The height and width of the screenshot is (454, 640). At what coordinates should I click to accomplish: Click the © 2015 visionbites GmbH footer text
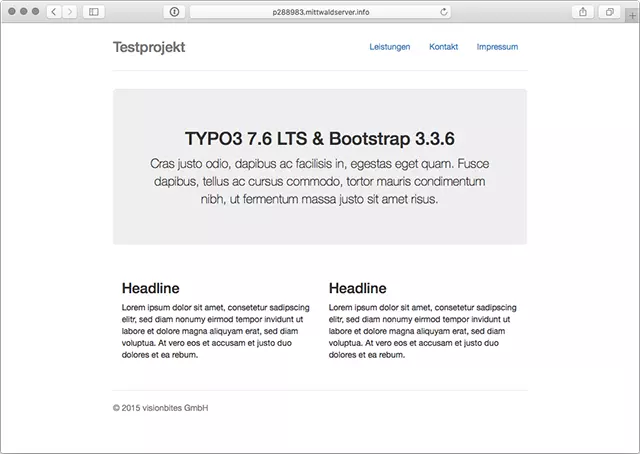pyautogui.click(x=160, y=408)
